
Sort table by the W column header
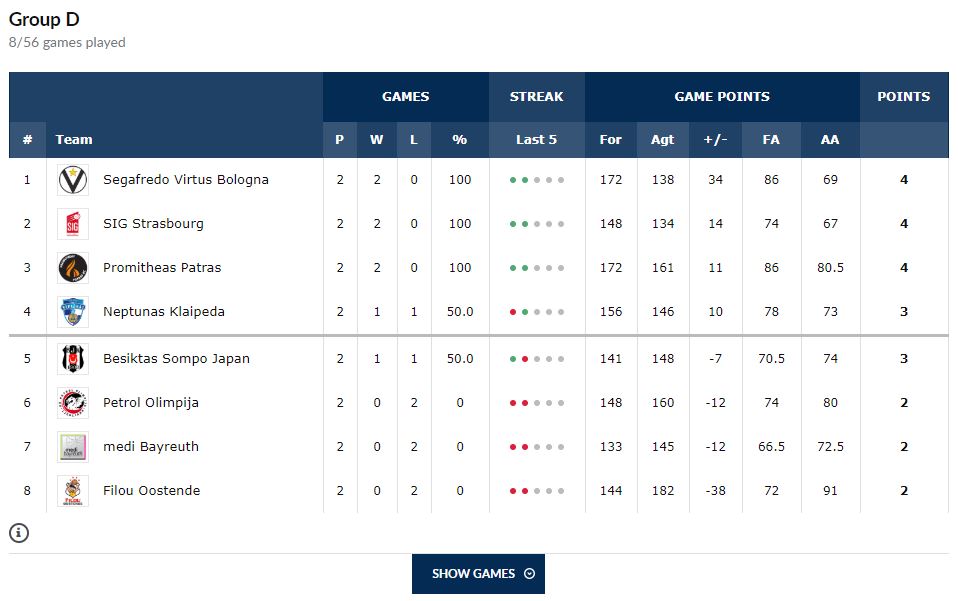coord(376,140)
